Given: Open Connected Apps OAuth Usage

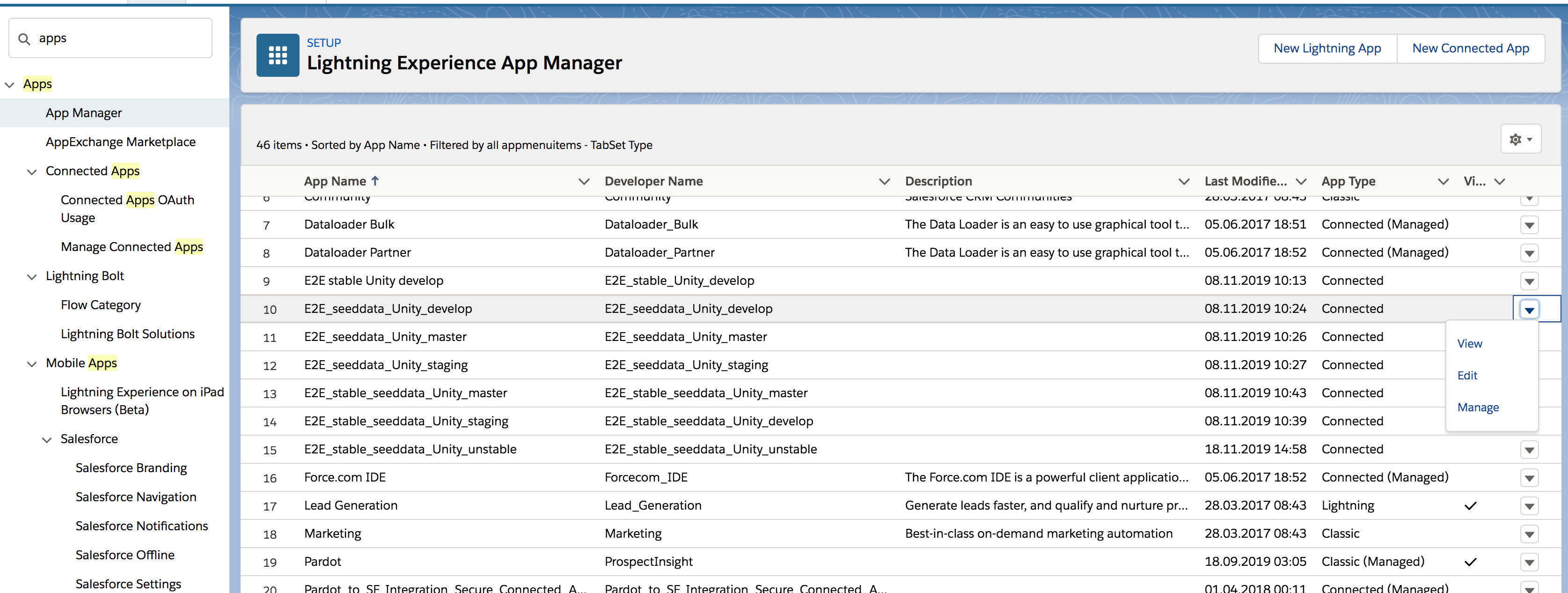Looking at the screenshot, I should pyautogui.click(x=127, y=208).
